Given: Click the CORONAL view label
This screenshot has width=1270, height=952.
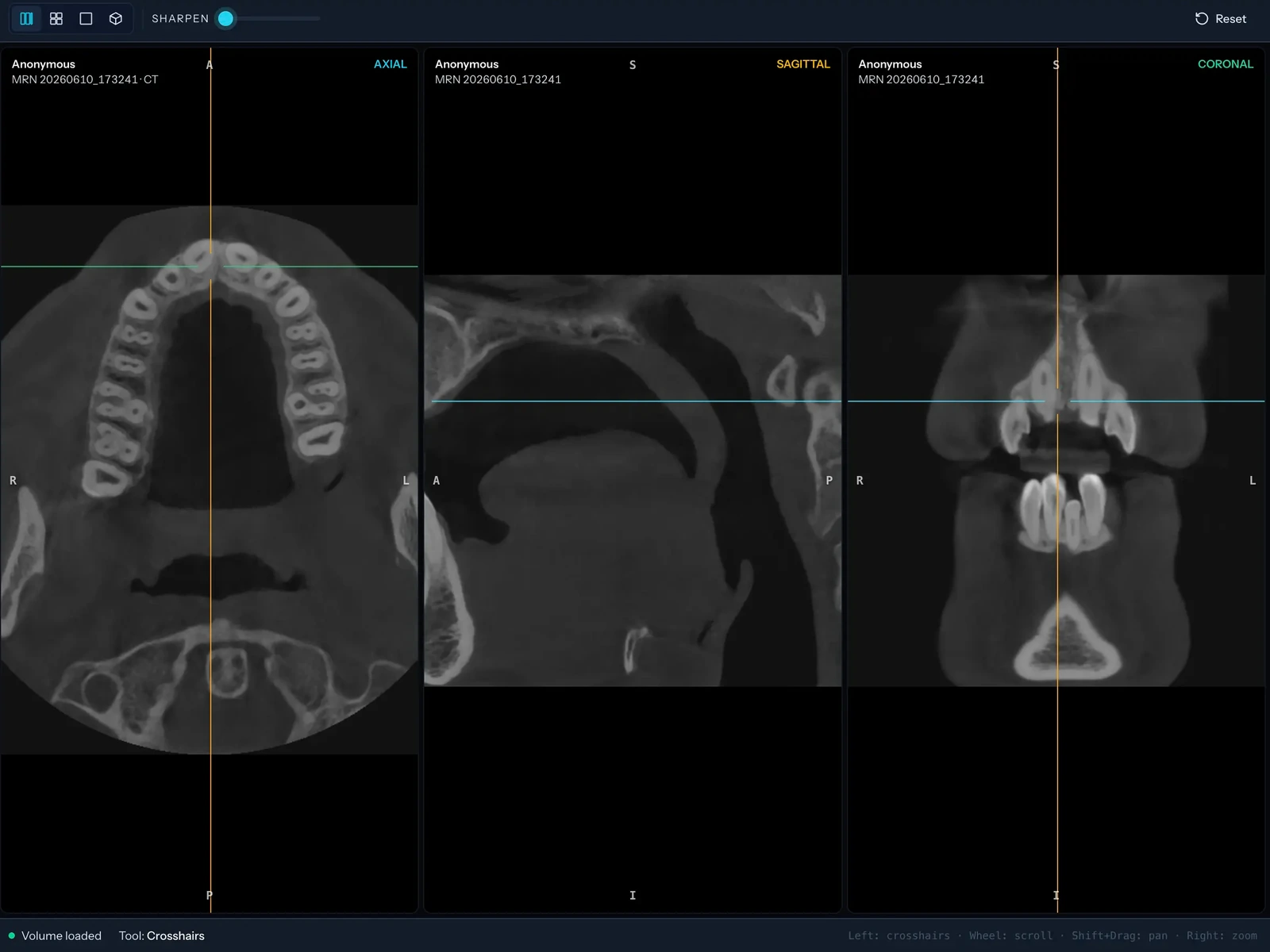Looking at the screenshot, I should [1225, 64].
